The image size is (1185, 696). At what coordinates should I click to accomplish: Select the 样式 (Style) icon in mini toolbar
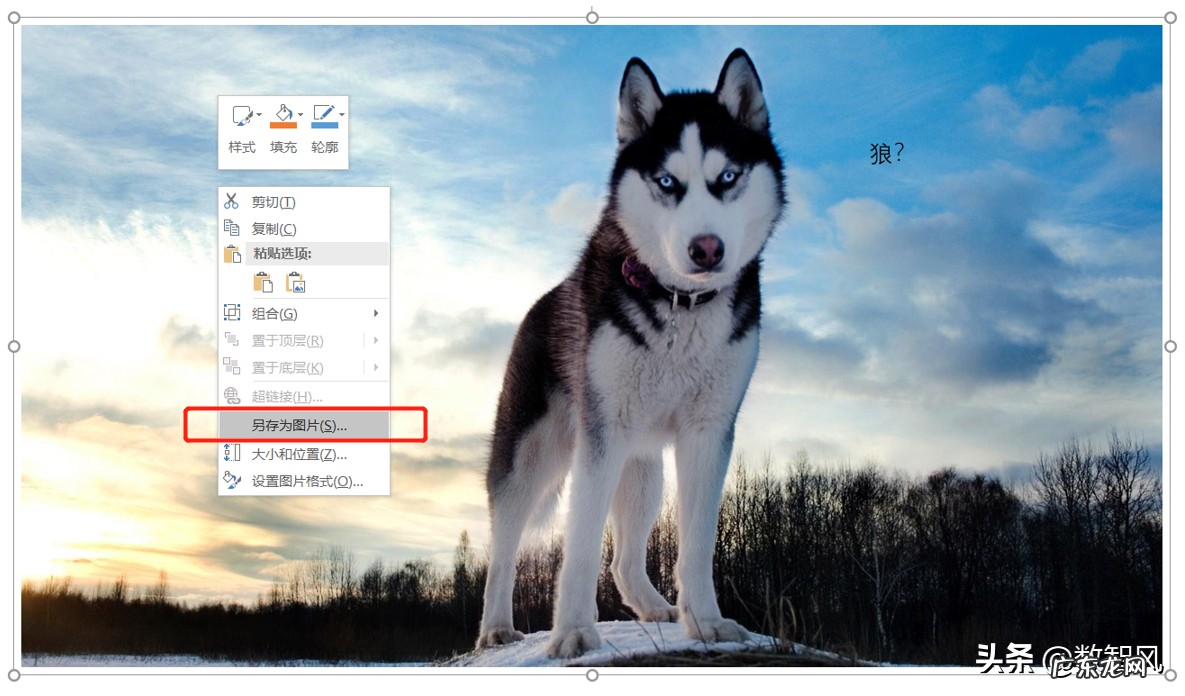click(x=241, y=116)
